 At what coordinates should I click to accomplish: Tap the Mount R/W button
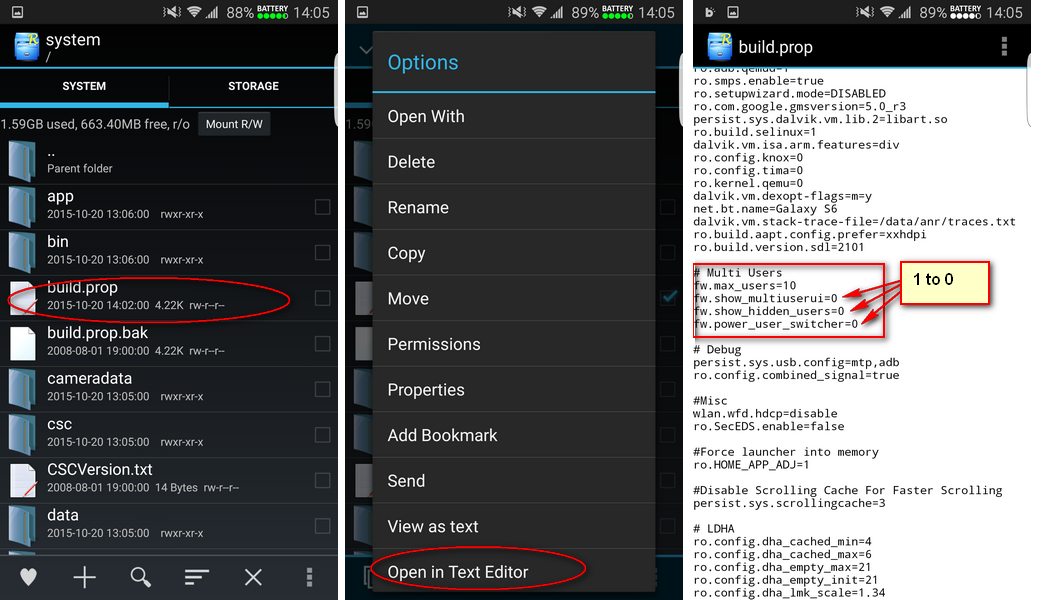234,124
